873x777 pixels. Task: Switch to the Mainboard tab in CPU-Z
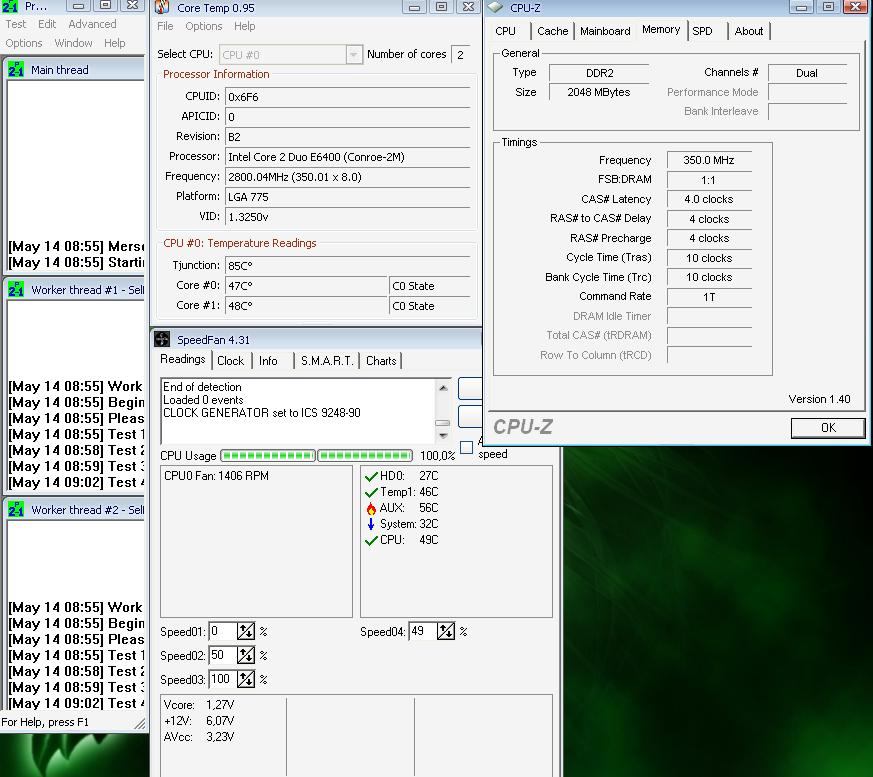tap(605, 31)
